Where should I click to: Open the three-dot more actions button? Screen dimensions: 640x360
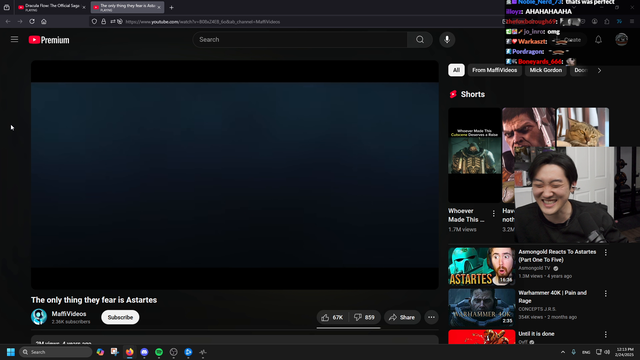pyautogui.click(x=431, y=317)
